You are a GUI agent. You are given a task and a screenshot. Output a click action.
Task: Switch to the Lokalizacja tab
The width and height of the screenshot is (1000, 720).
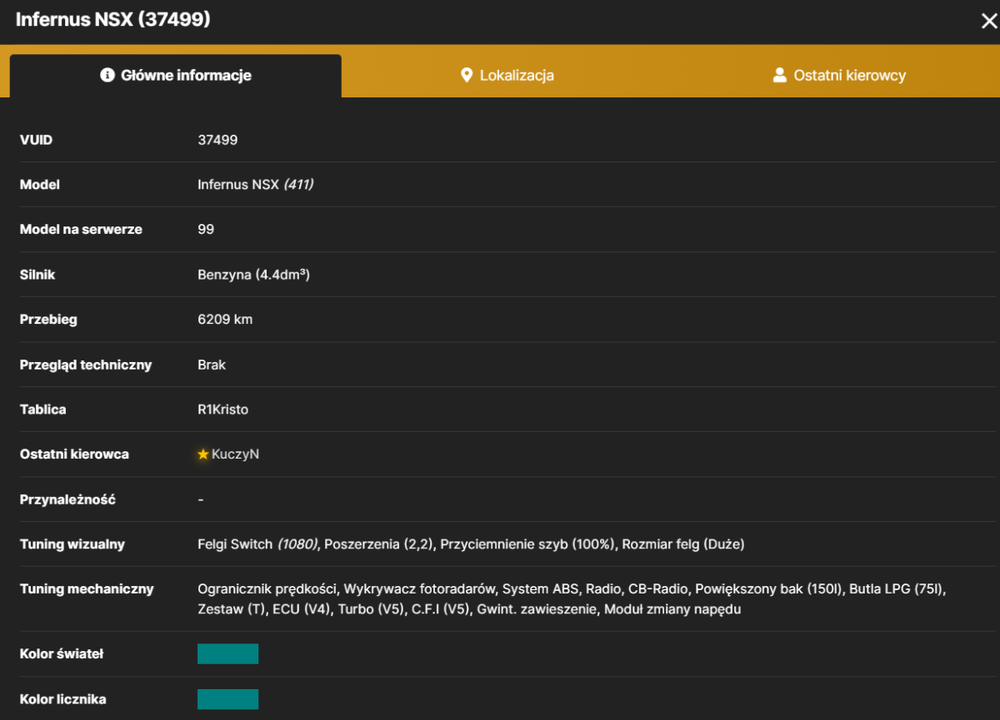[507, 75]
